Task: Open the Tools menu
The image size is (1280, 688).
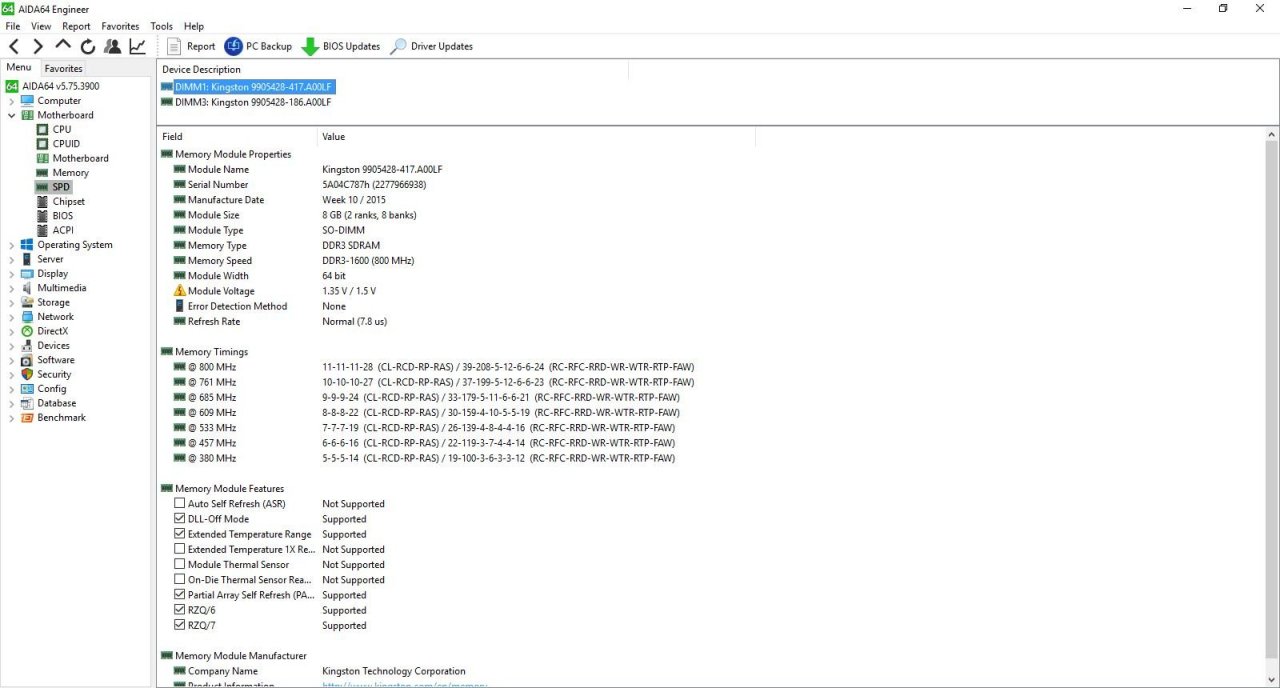Action: point(161,26)
